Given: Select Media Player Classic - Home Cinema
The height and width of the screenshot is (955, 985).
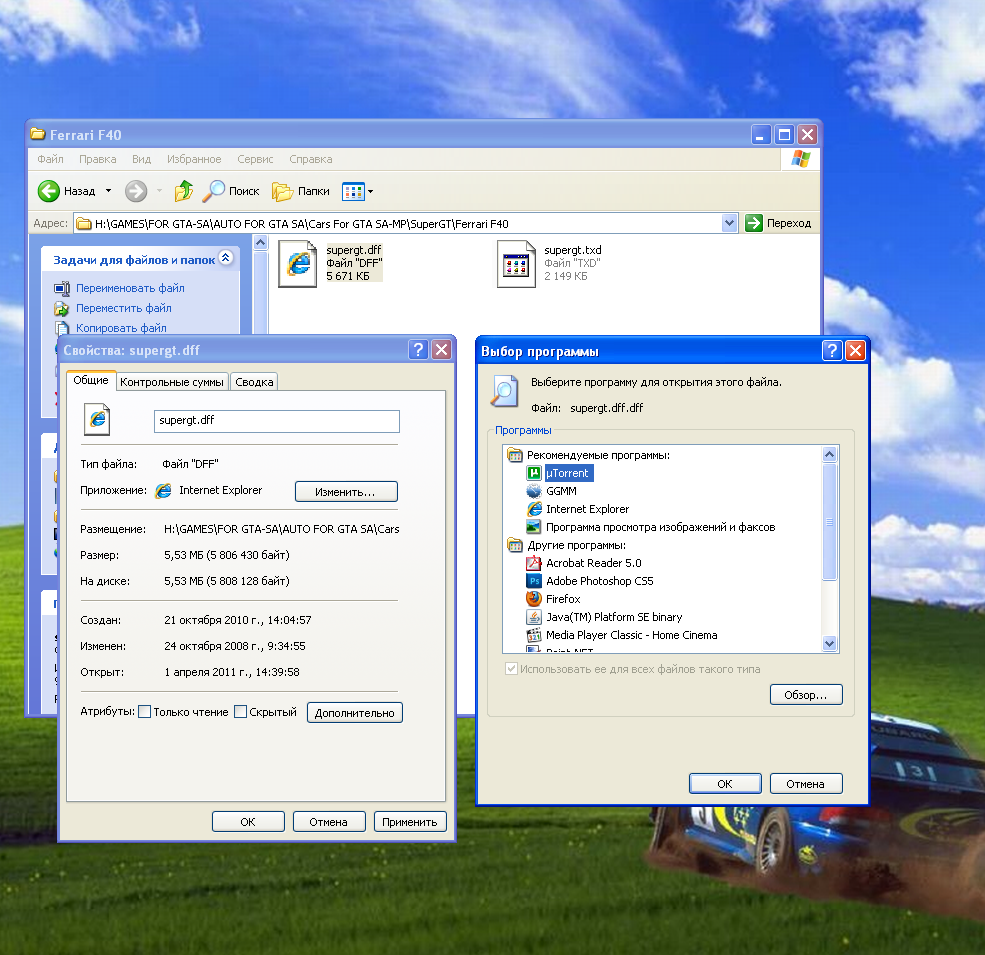Looking at the screenshot, I should click(x=631, y=635).
